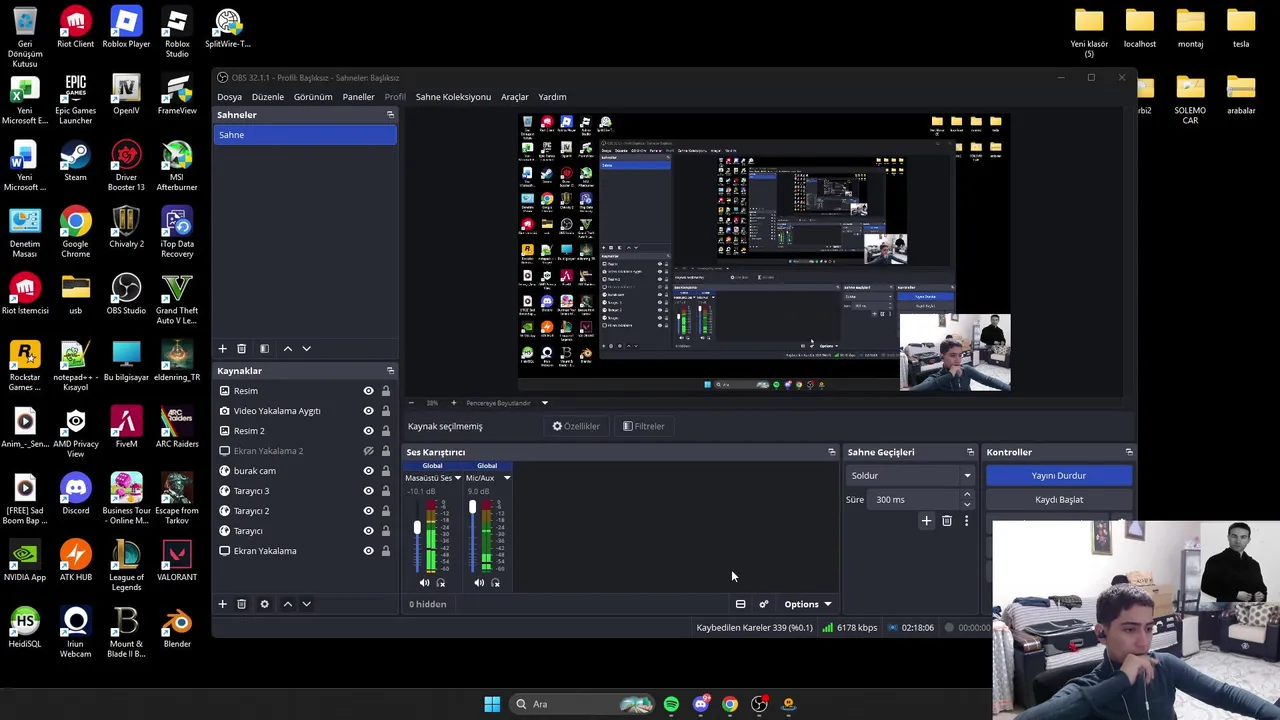Add a new scene in Sahneler panel
This screenshot has width=1280, height=720.
coord(222,349)
